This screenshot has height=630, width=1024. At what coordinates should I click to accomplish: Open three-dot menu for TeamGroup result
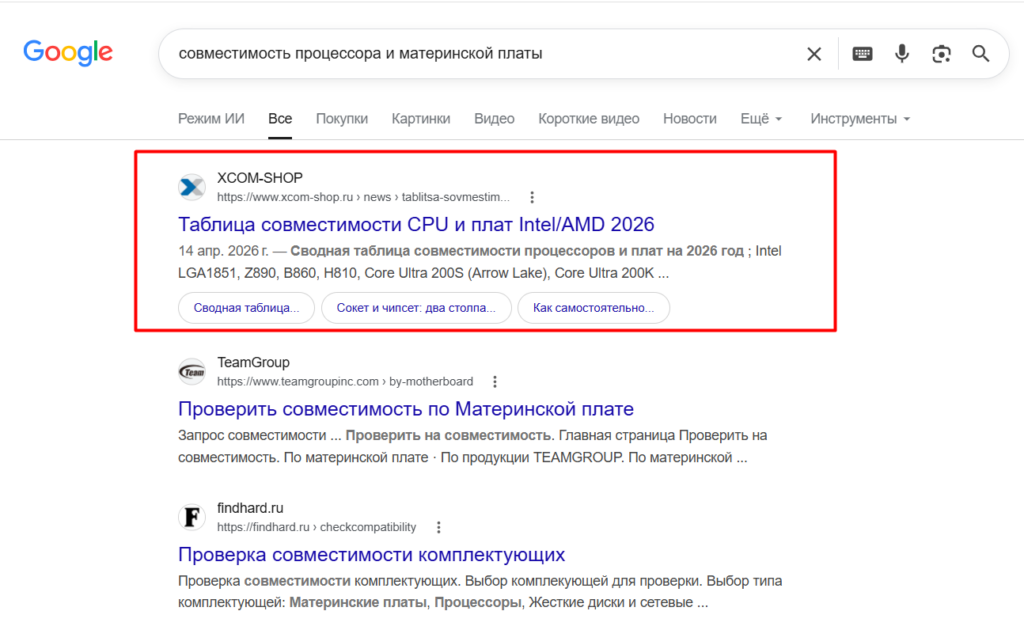click(x=495, y=382)
